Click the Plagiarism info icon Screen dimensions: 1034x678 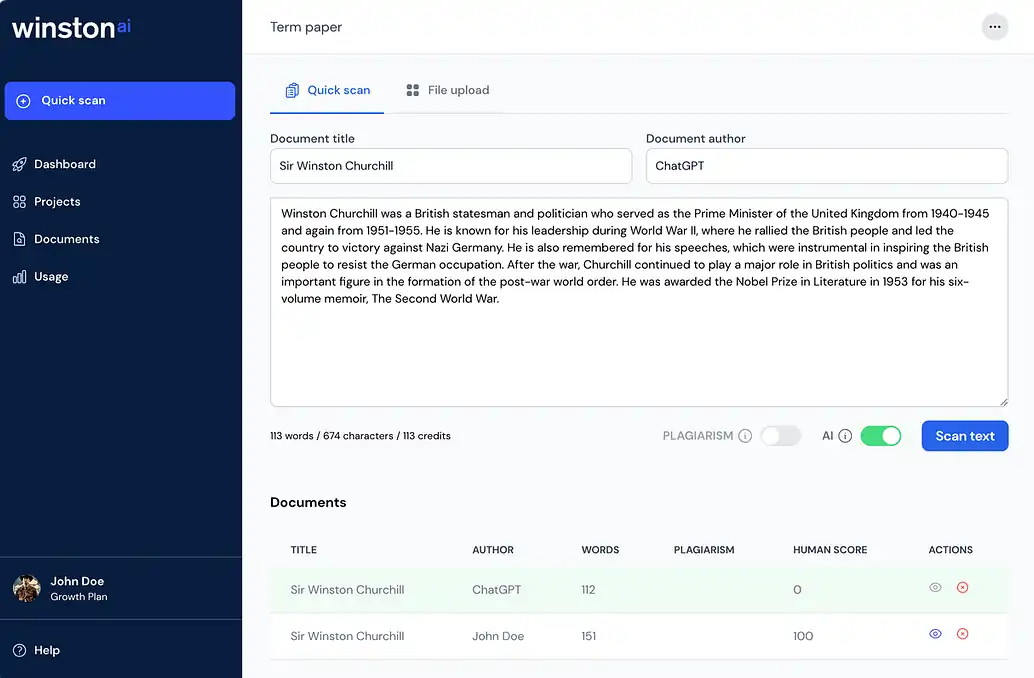[745, 436]
